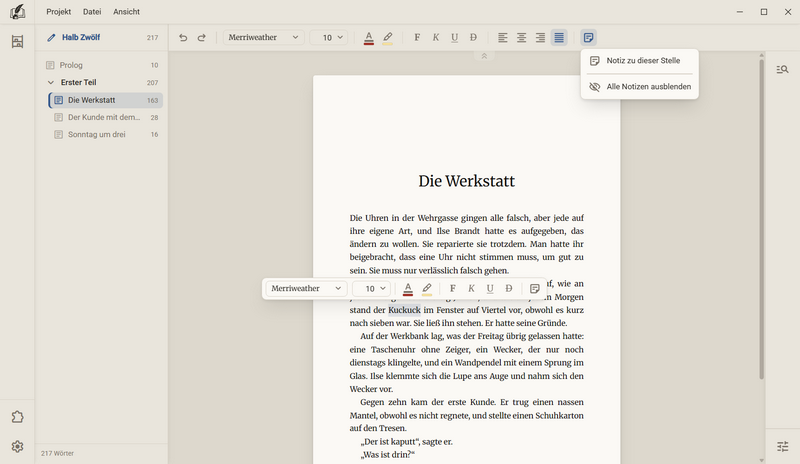
Task: Pick highlight color in floating toolbar
Action: point(427,288)
